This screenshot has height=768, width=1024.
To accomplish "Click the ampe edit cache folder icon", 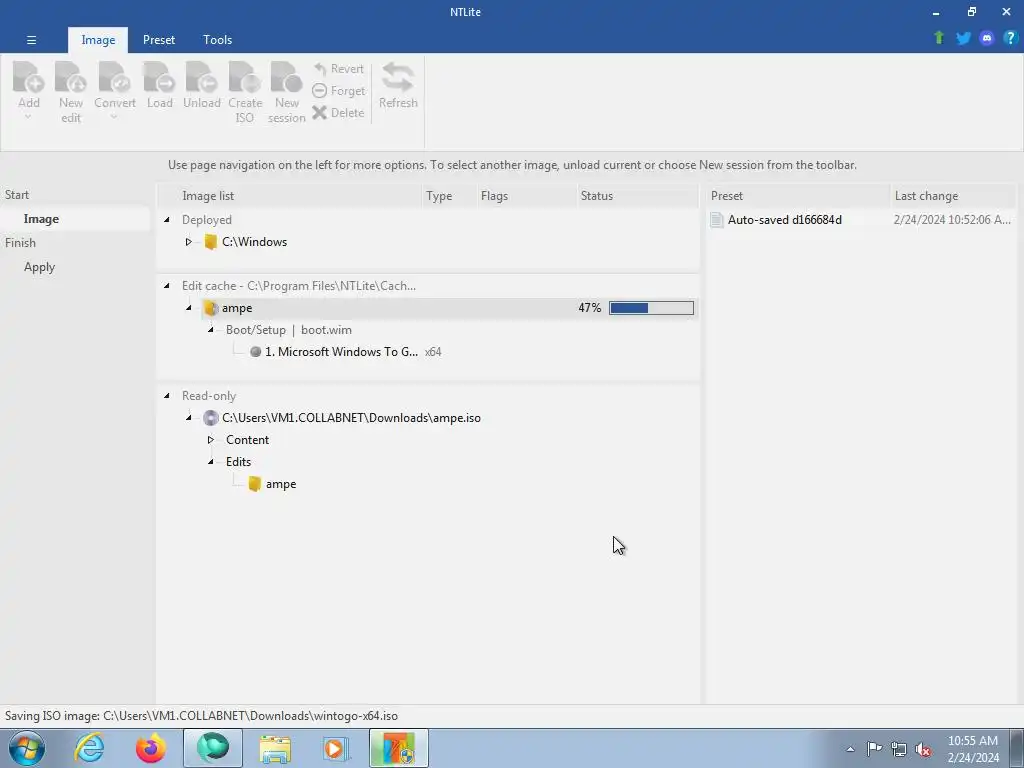I will (210, 308).
